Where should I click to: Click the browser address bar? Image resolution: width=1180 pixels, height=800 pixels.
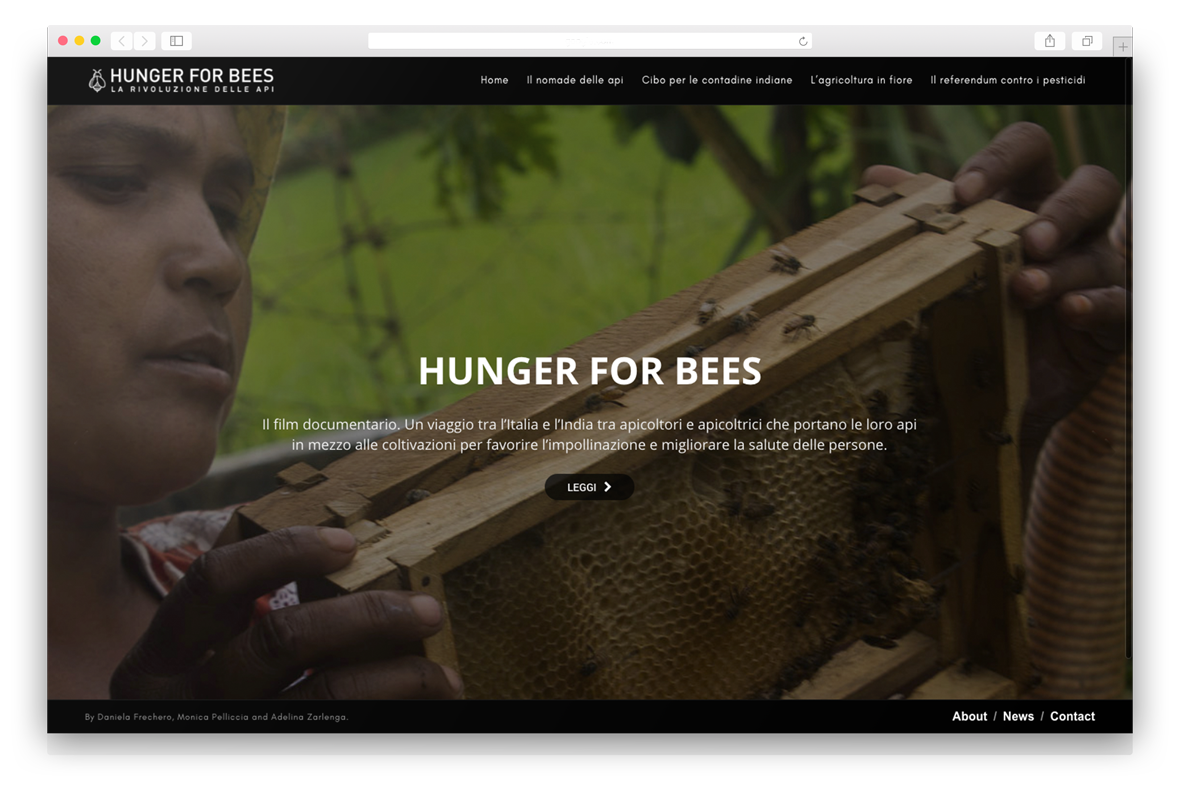[x=589, y=41]
